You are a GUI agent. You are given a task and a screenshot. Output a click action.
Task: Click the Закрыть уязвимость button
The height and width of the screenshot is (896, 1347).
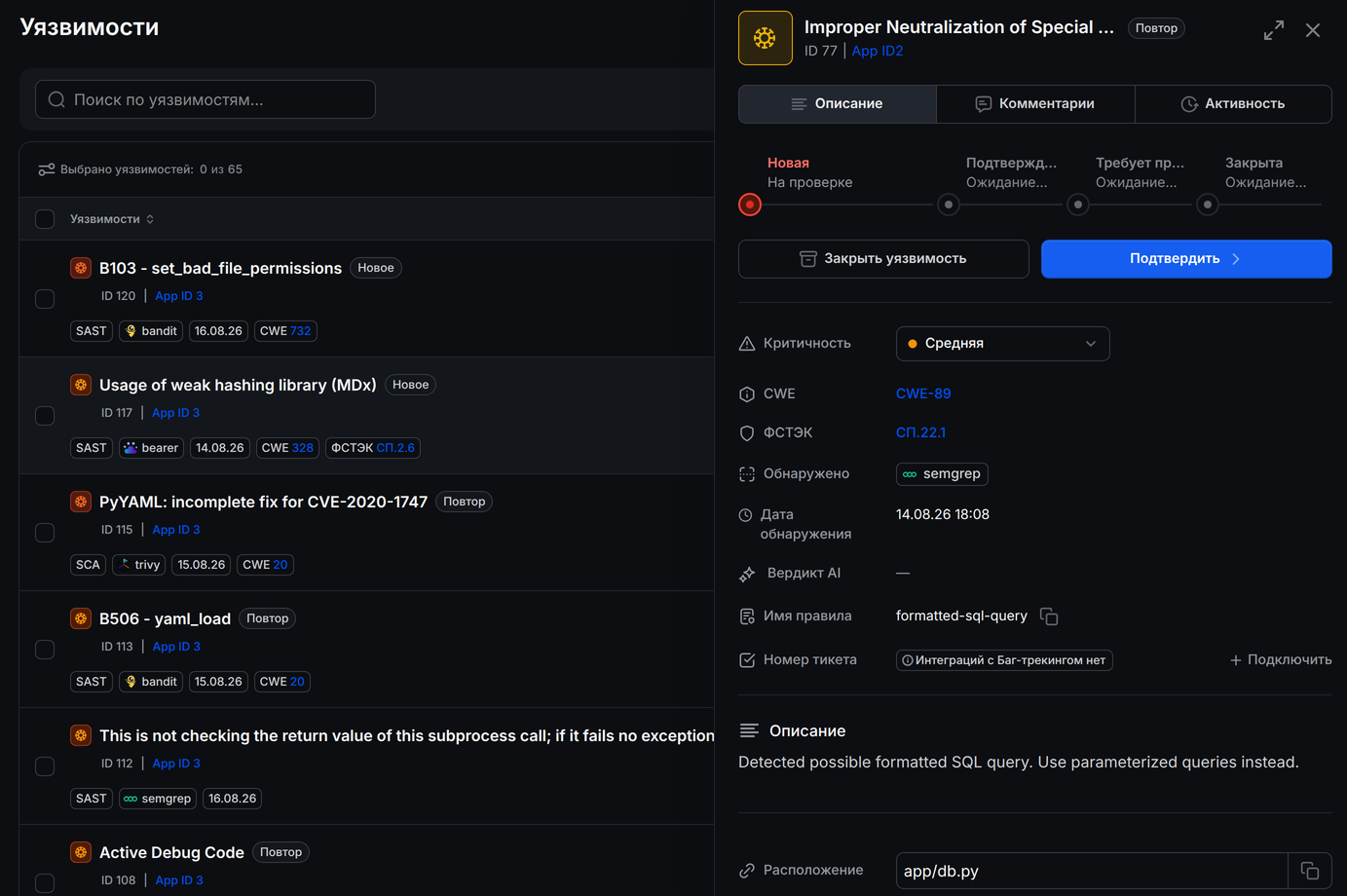click(883, 259)
